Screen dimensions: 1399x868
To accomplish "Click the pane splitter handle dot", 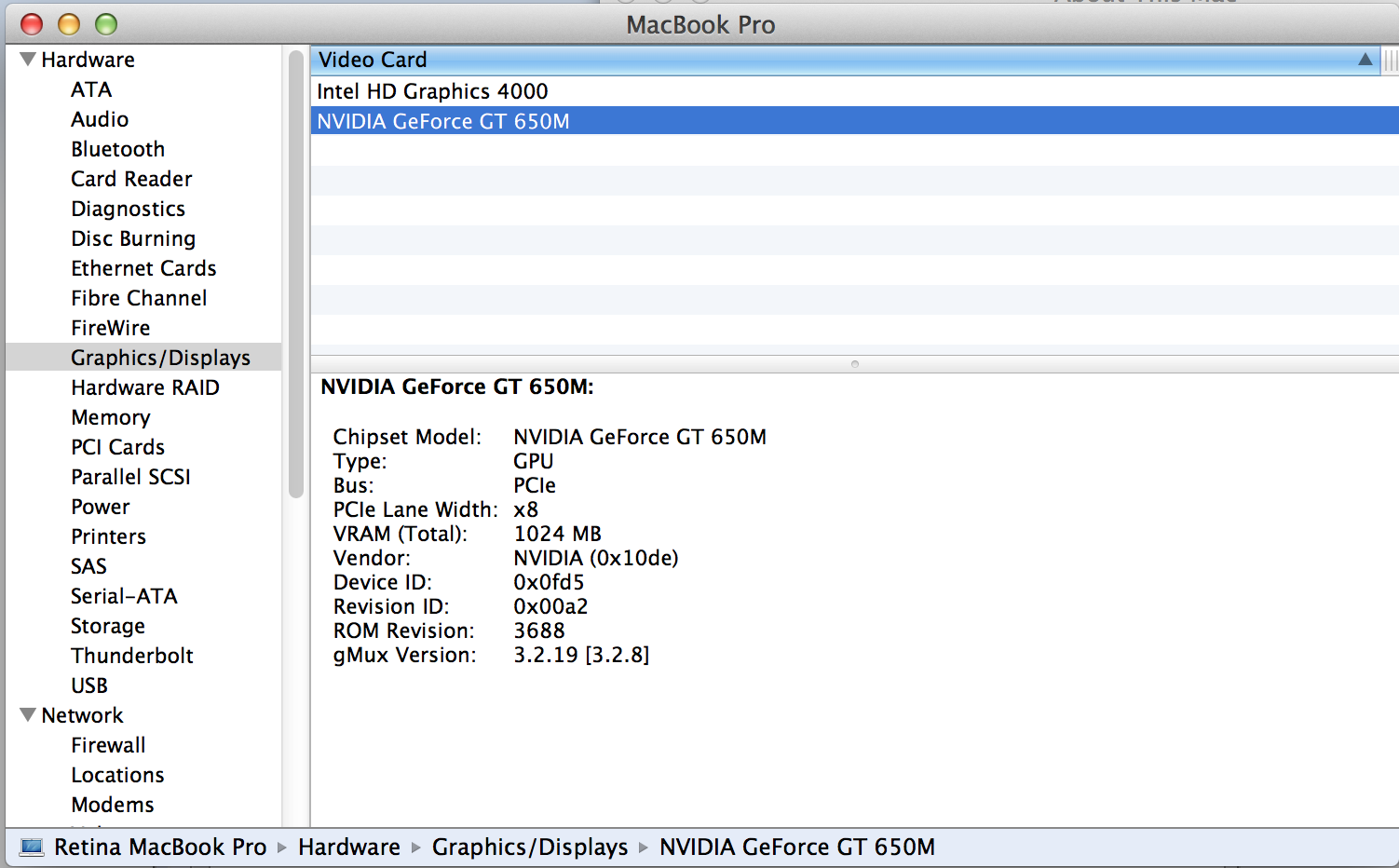I will (x=854, y=364).
